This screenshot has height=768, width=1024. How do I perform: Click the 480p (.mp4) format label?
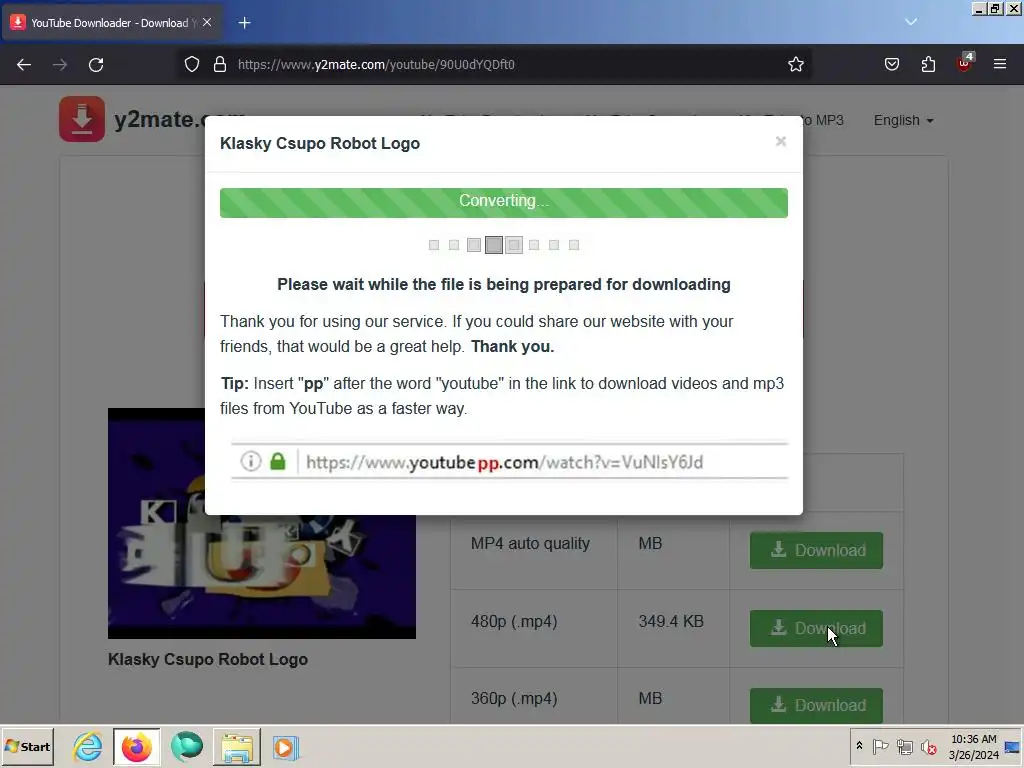click(514, 621)
